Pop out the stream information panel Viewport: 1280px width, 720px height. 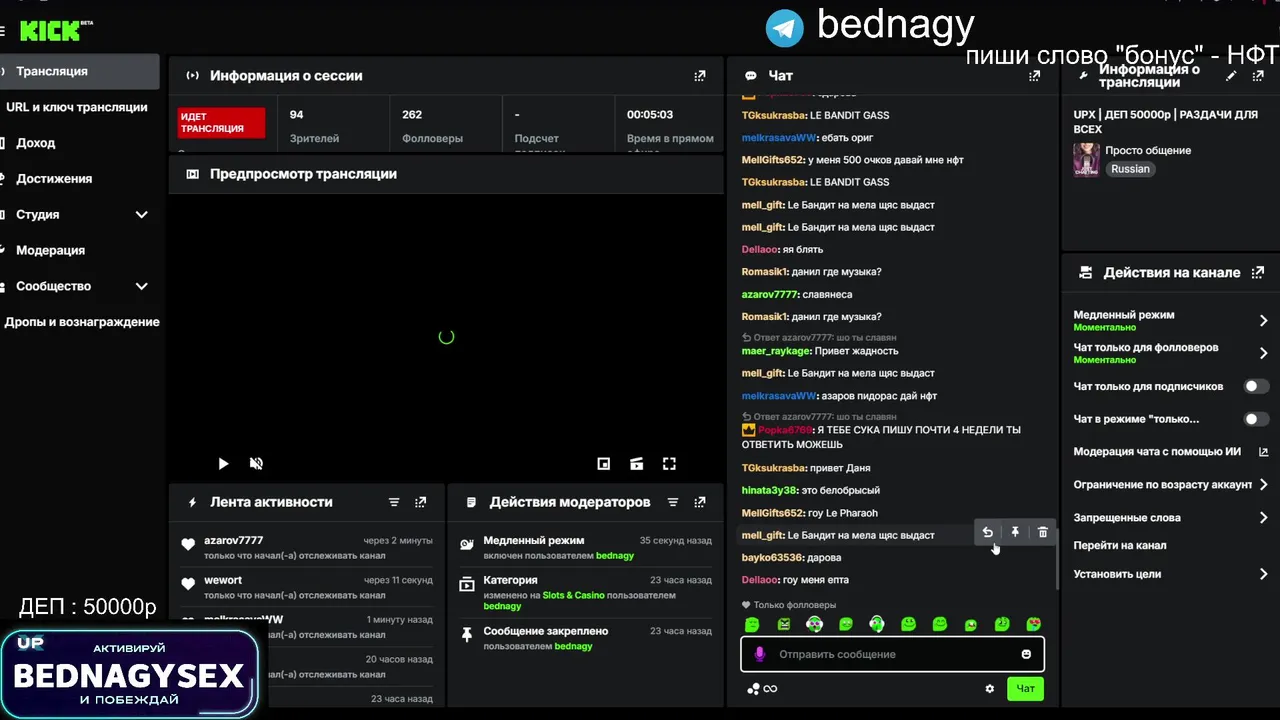coord(1259,76)
